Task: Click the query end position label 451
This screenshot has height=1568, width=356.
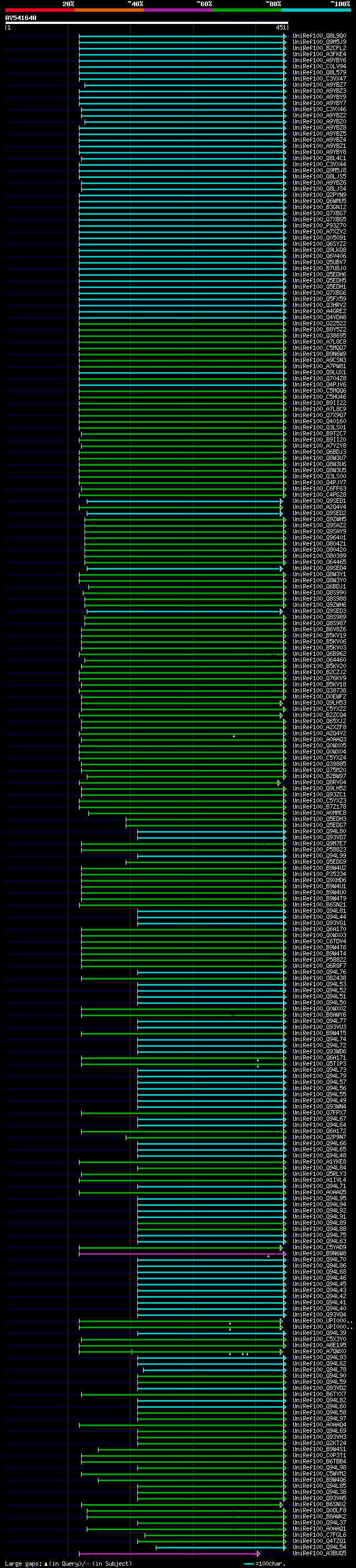Action: click(x=280, y=27)
